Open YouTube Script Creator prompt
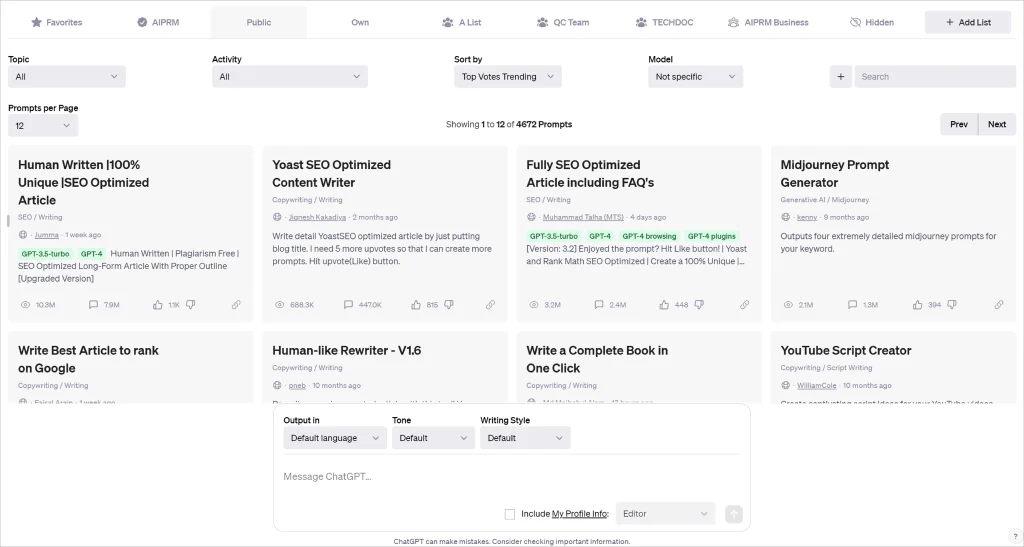Image resolution: width=1024 pixels, height=547 pixels. pos(846,351)
